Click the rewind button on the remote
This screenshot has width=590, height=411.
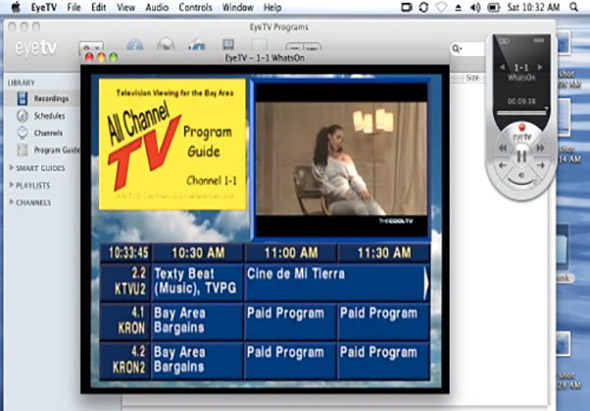pos(503,148)
